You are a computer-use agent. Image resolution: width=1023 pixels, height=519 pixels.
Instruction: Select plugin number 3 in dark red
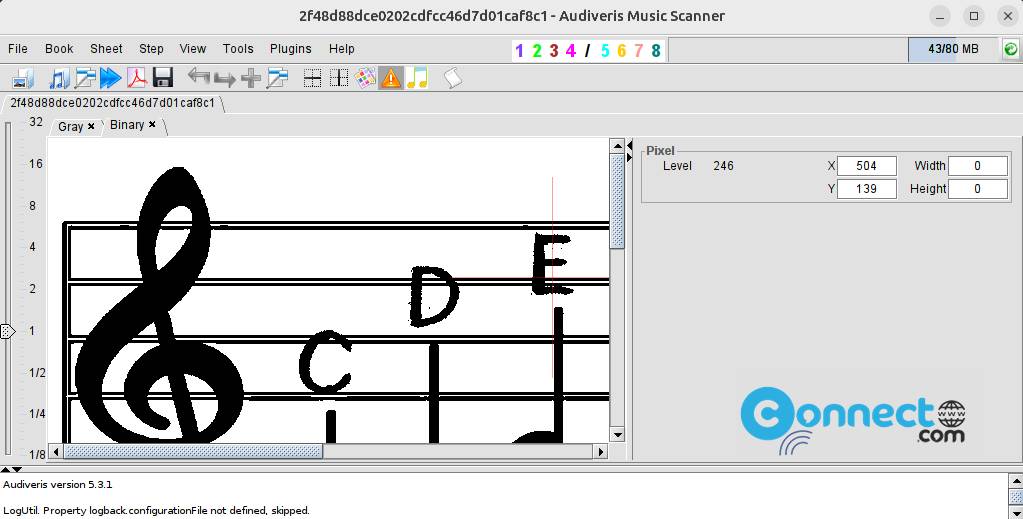[553, 50]
